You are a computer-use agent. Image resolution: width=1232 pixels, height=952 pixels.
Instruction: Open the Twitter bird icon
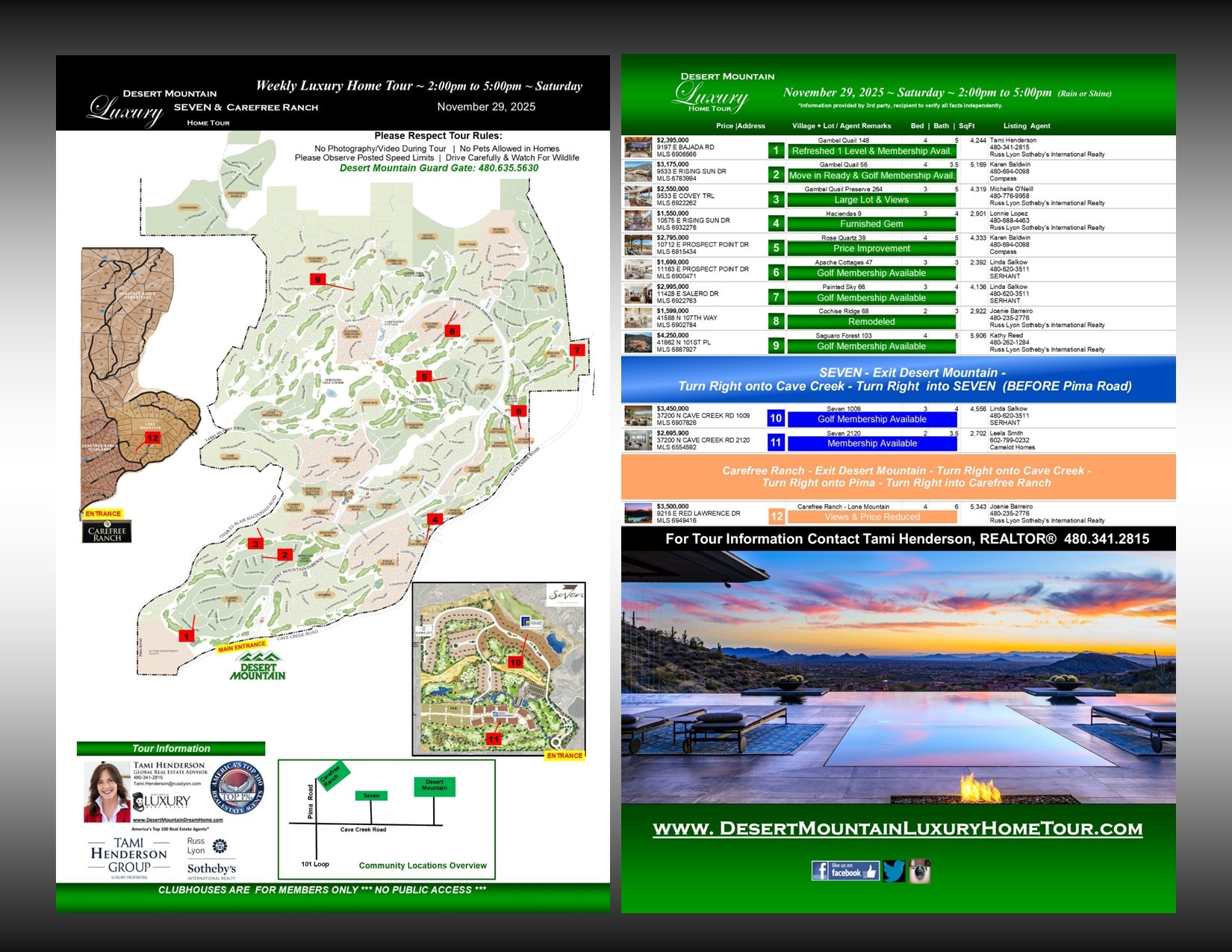click(894, 871)
